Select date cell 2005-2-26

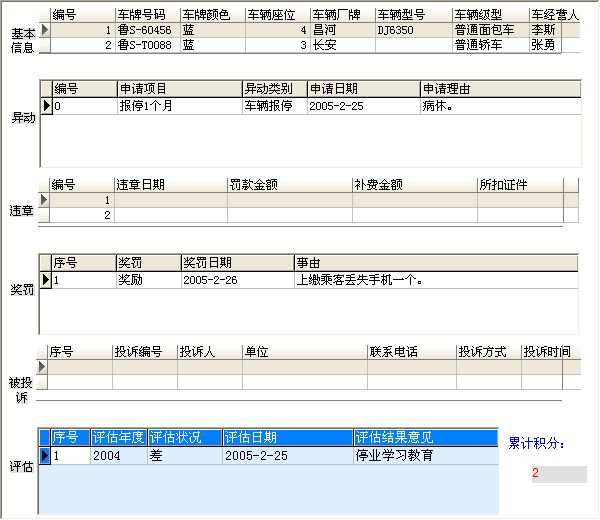tap(238, 280)
